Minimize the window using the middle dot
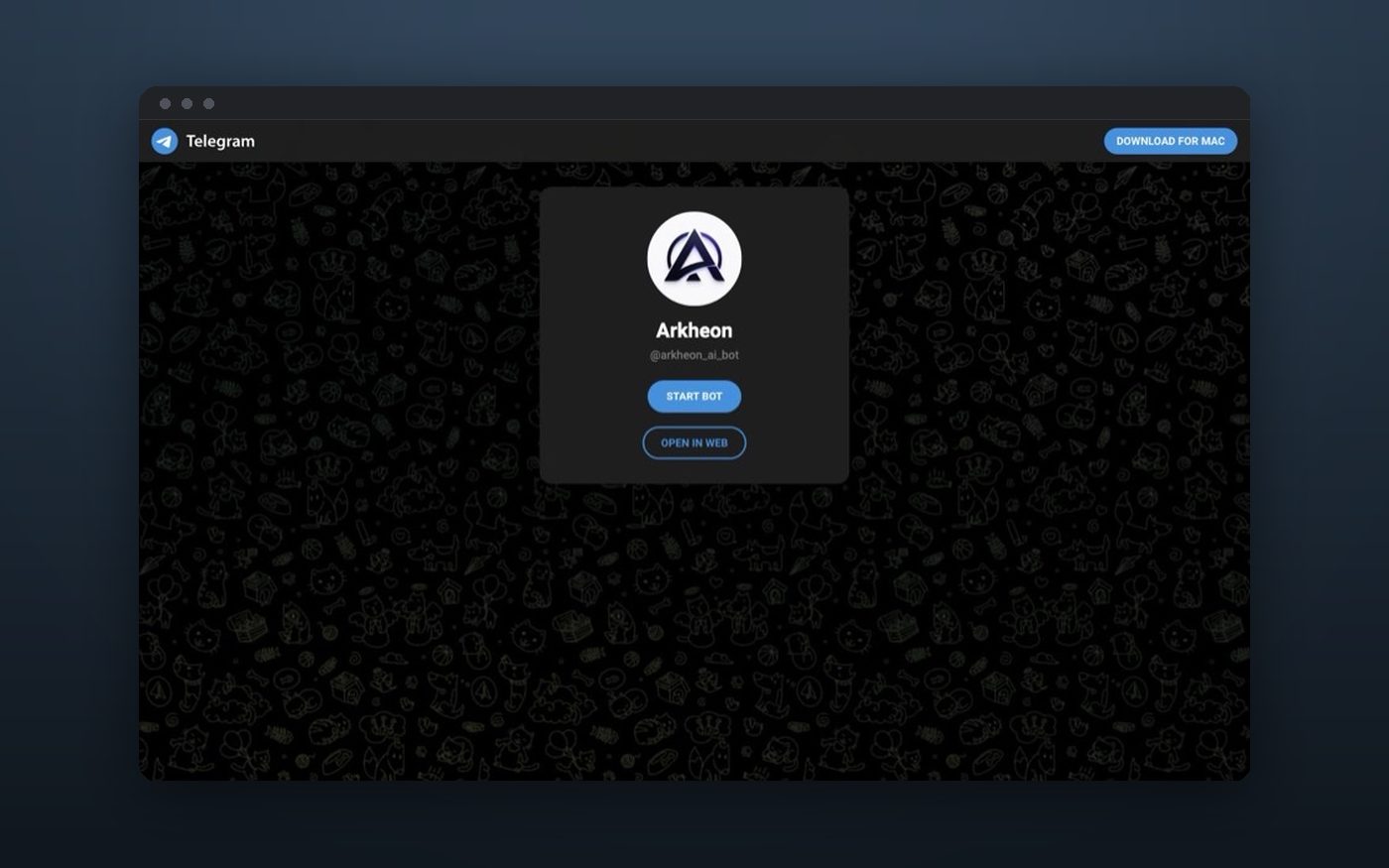1389x868 pixels. [187, 103]
